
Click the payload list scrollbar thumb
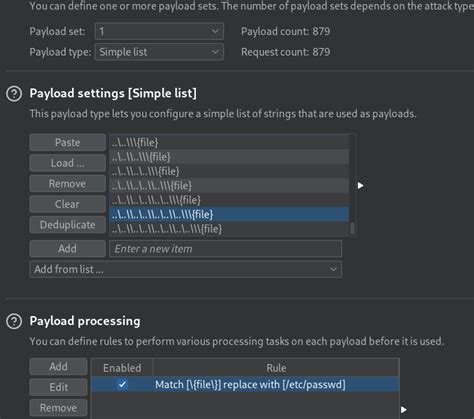click(352, 229)
